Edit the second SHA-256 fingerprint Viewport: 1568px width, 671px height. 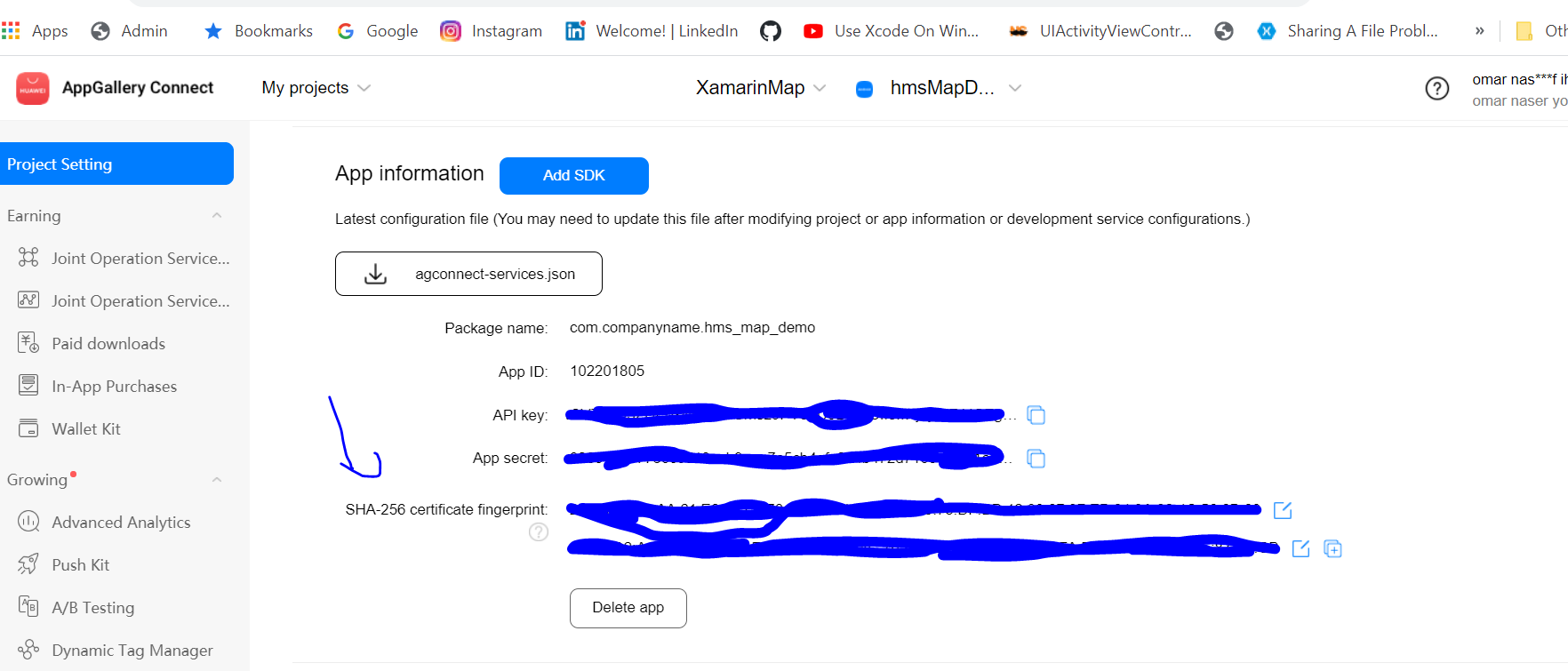coord(1300,548)
